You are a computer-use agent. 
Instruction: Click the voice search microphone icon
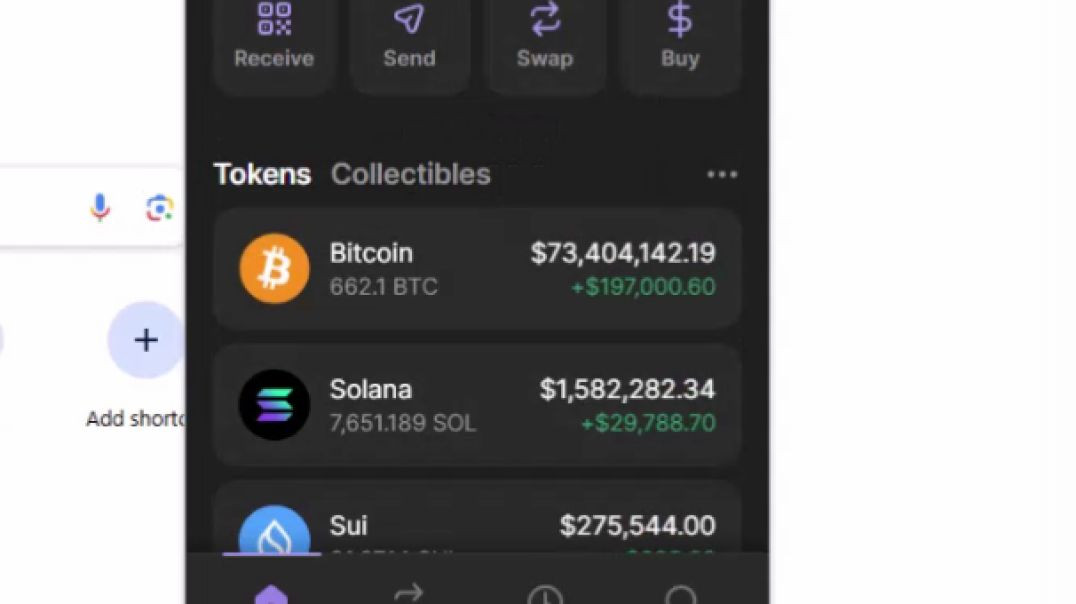pos(99,207)
